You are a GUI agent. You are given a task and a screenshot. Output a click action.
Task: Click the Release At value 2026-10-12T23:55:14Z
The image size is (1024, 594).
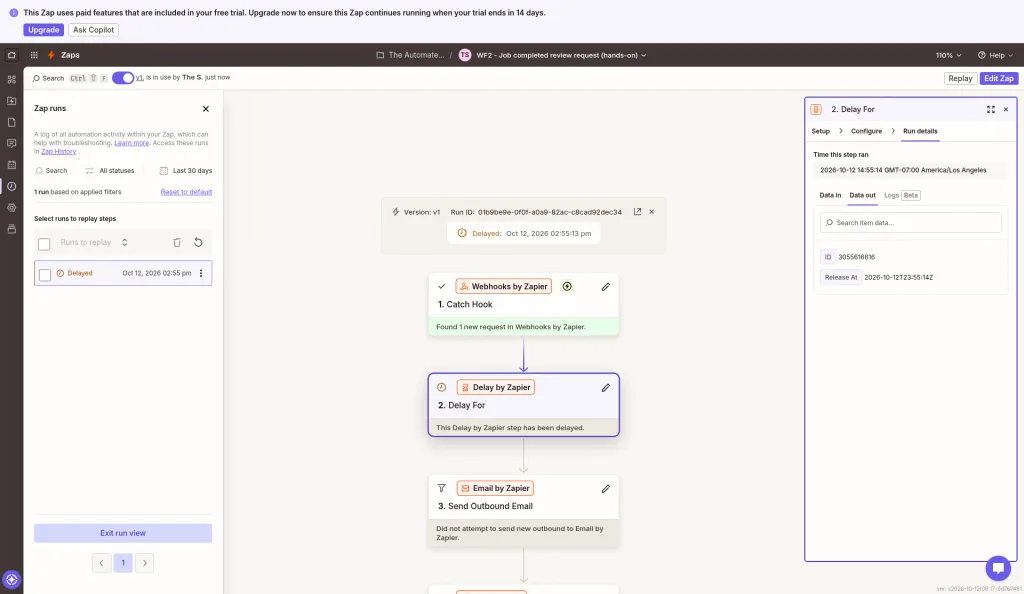[x=899, y=277]
